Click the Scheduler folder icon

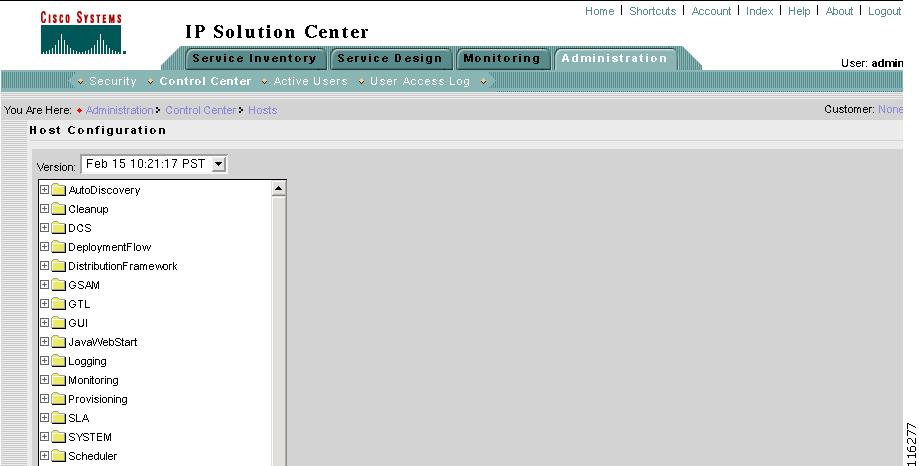[58, 456]
